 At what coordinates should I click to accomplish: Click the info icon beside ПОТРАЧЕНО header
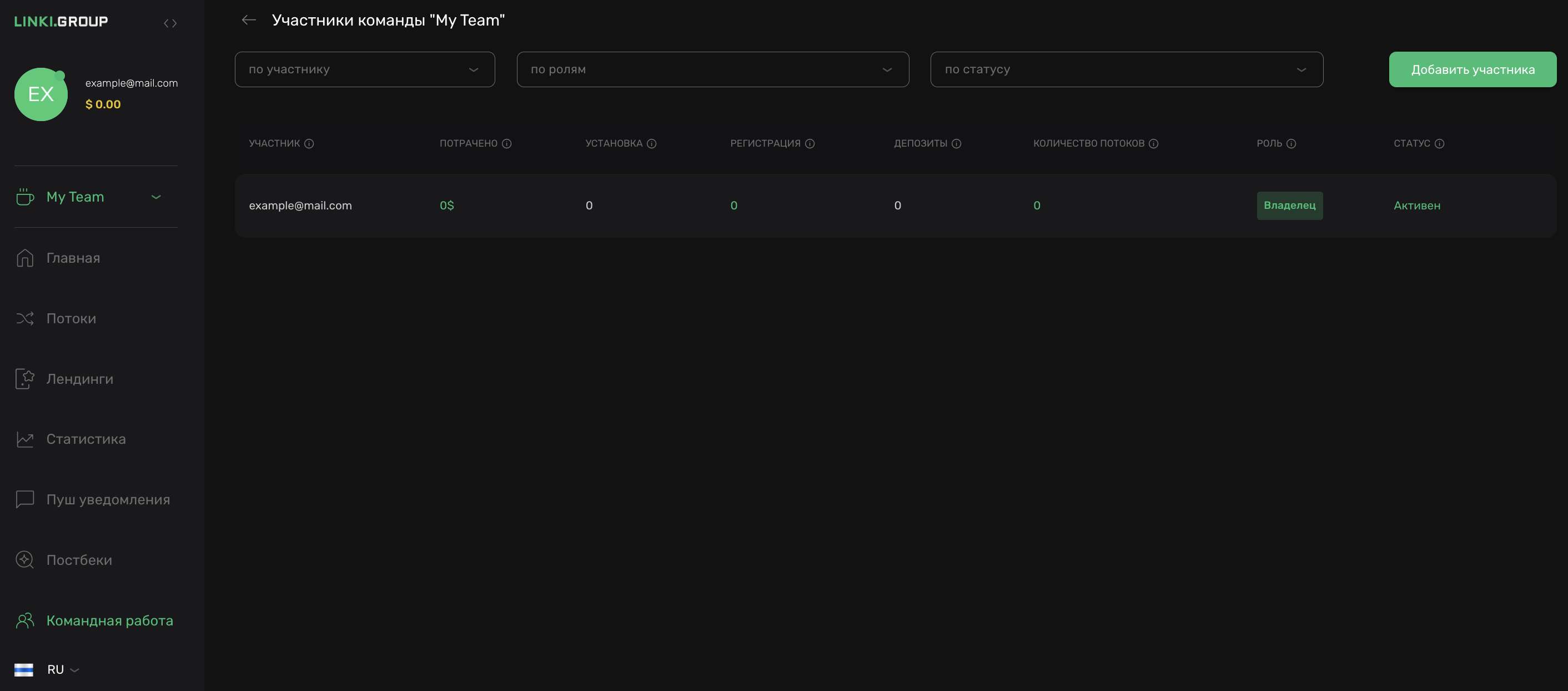click(506, 144)
